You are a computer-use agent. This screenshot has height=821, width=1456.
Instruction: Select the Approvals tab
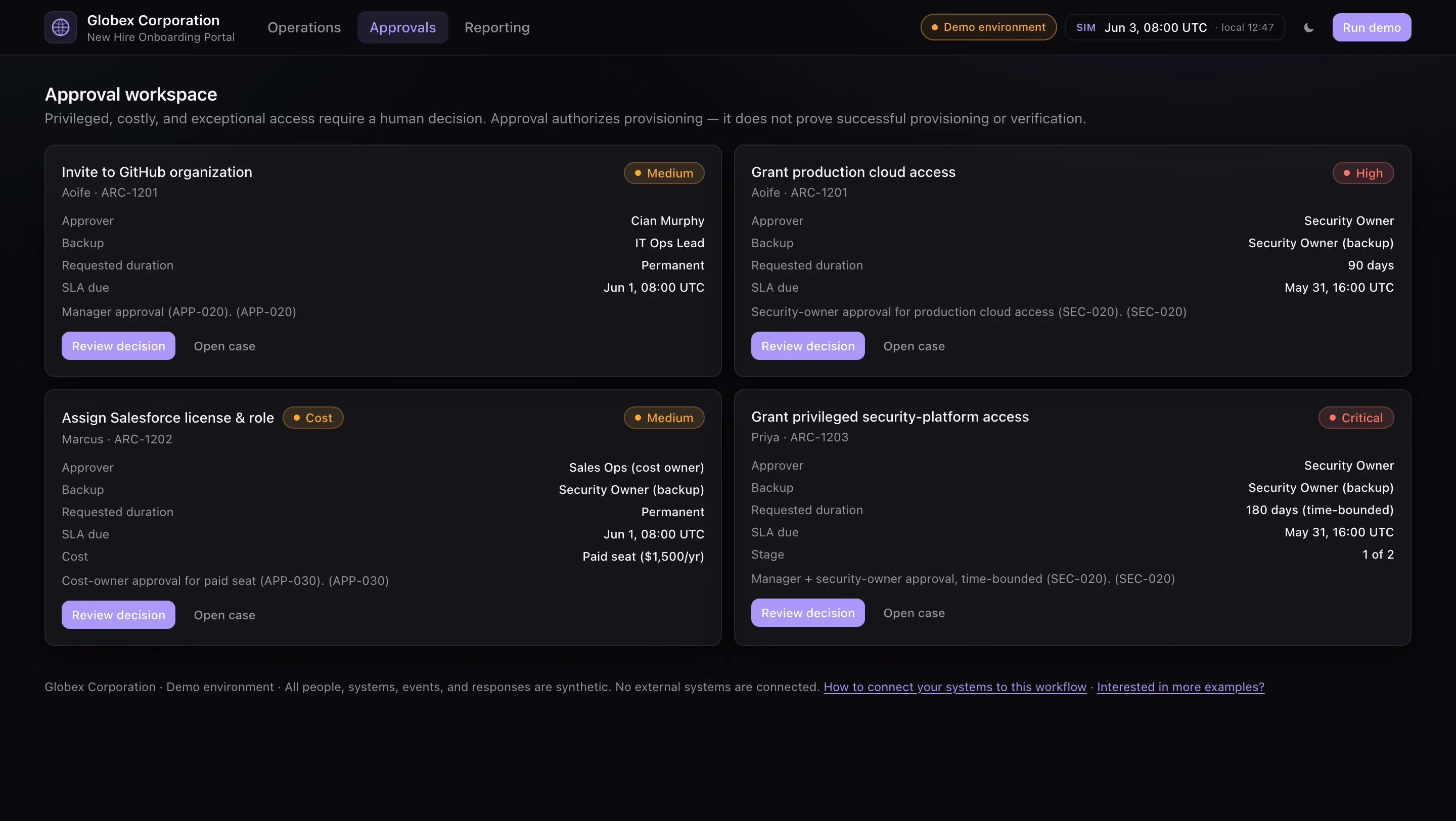pyautogui.click(x=402, y=27)
